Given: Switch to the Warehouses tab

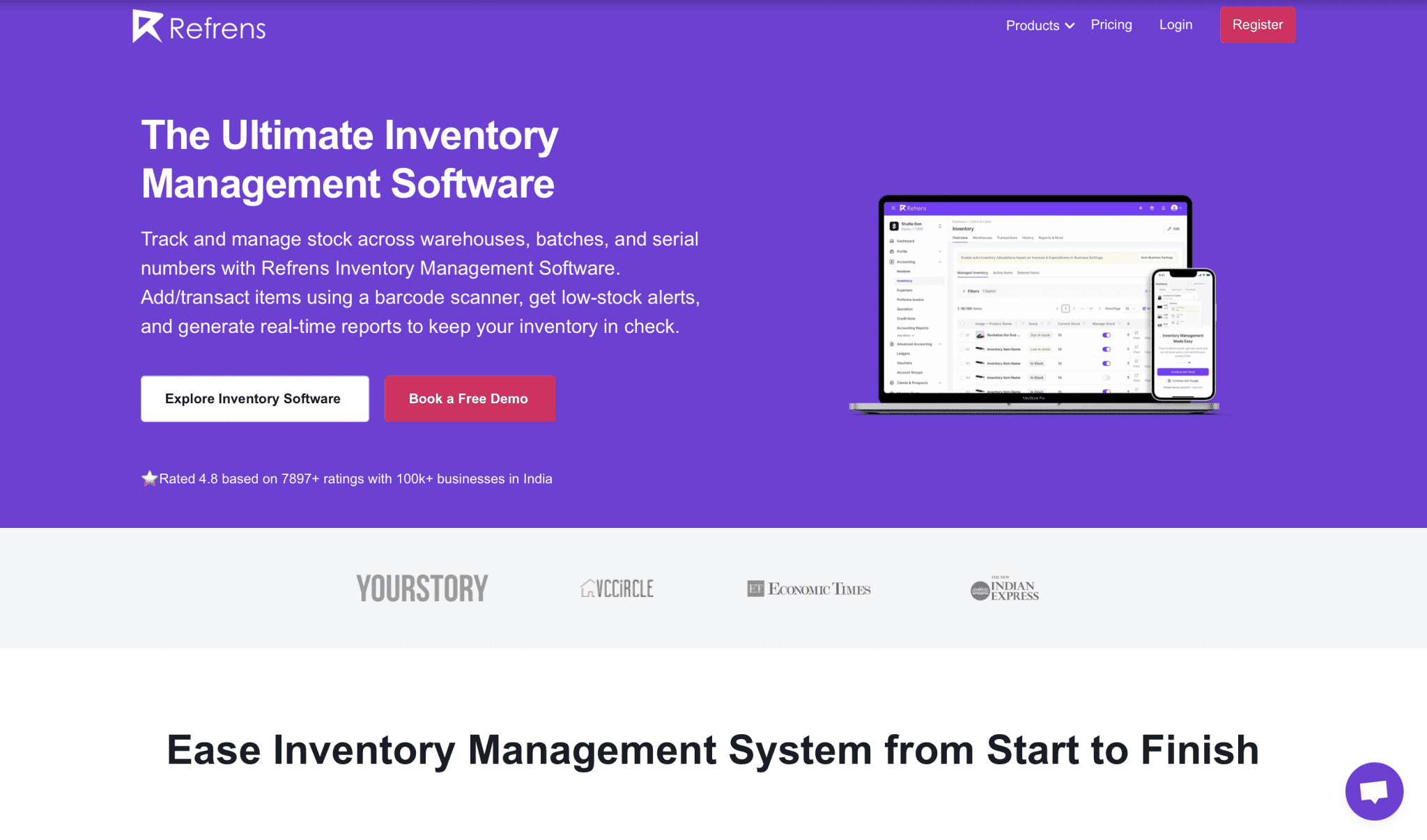Looking at the screenshot, I should click(x=982, y=238).
